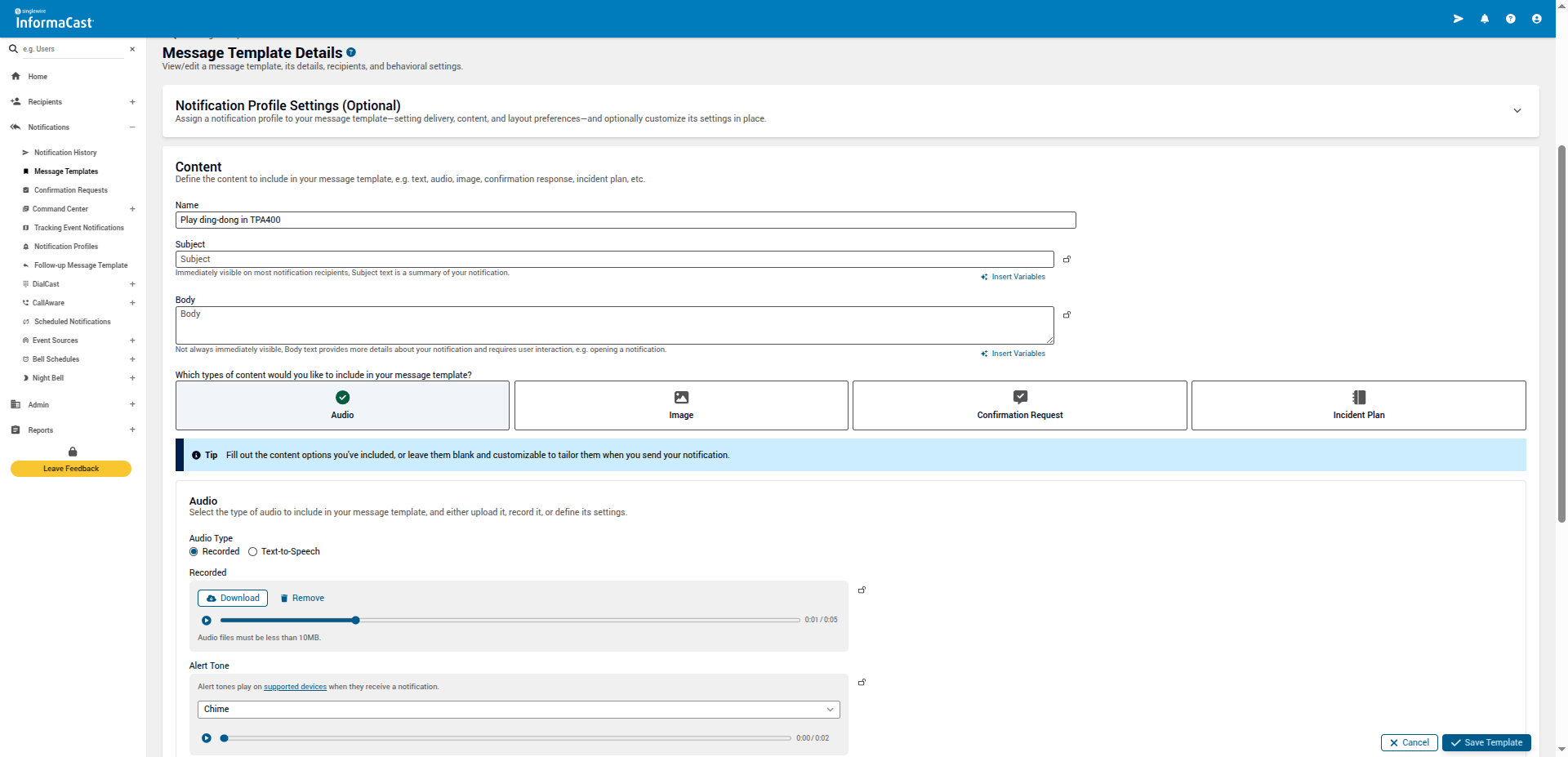1568x757 pixels.
Task: Open Message Templates from the sidebar
Action: 67,171
